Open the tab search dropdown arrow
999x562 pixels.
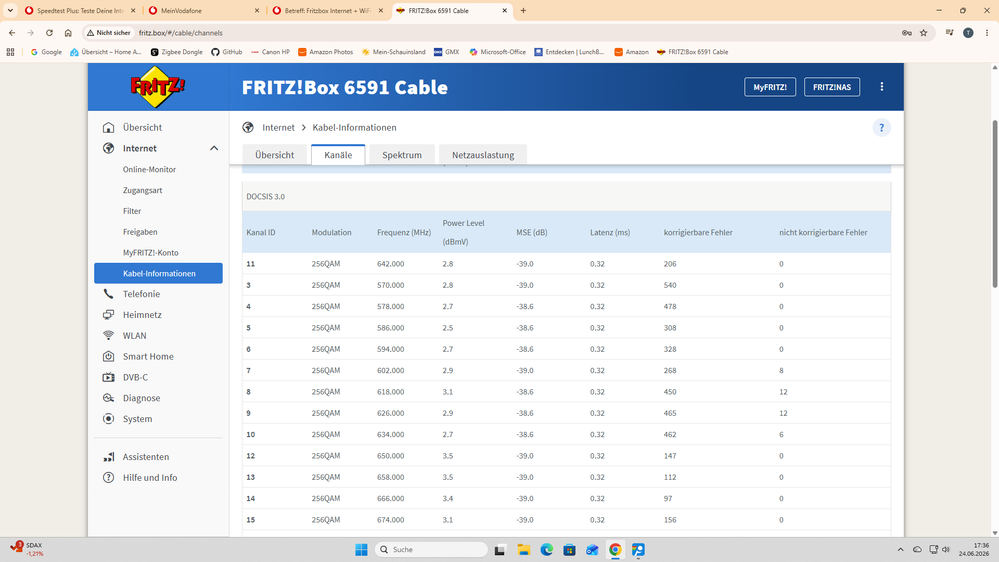[10, 10]
